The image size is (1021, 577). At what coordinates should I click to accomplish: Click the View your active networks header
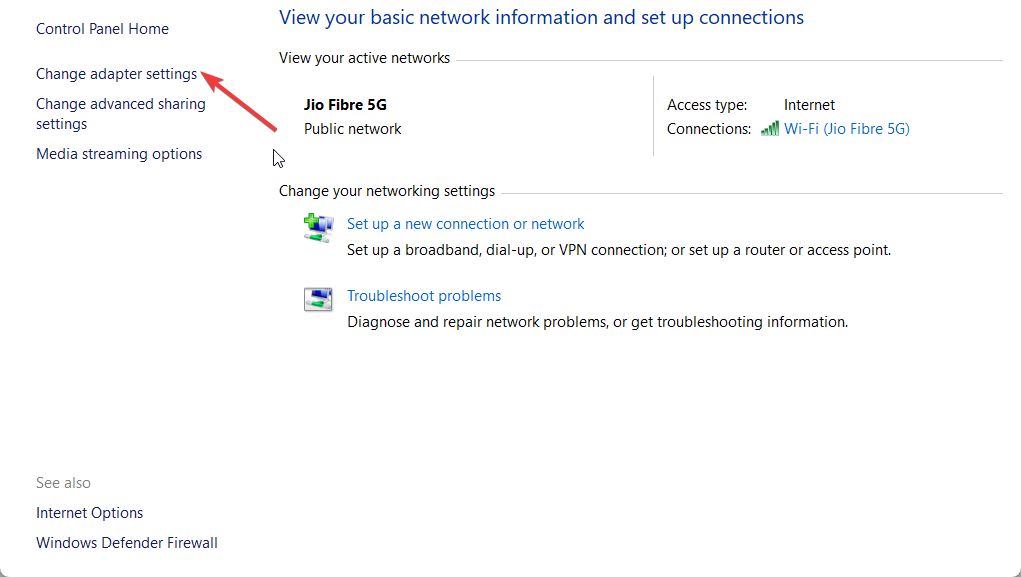[x=364, y=58]
